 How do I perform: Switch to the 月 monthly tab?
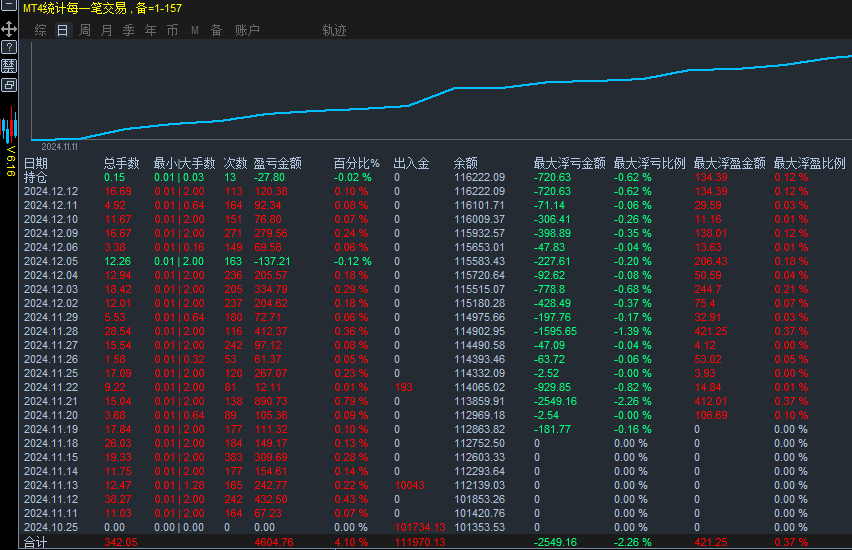point(106,30)
